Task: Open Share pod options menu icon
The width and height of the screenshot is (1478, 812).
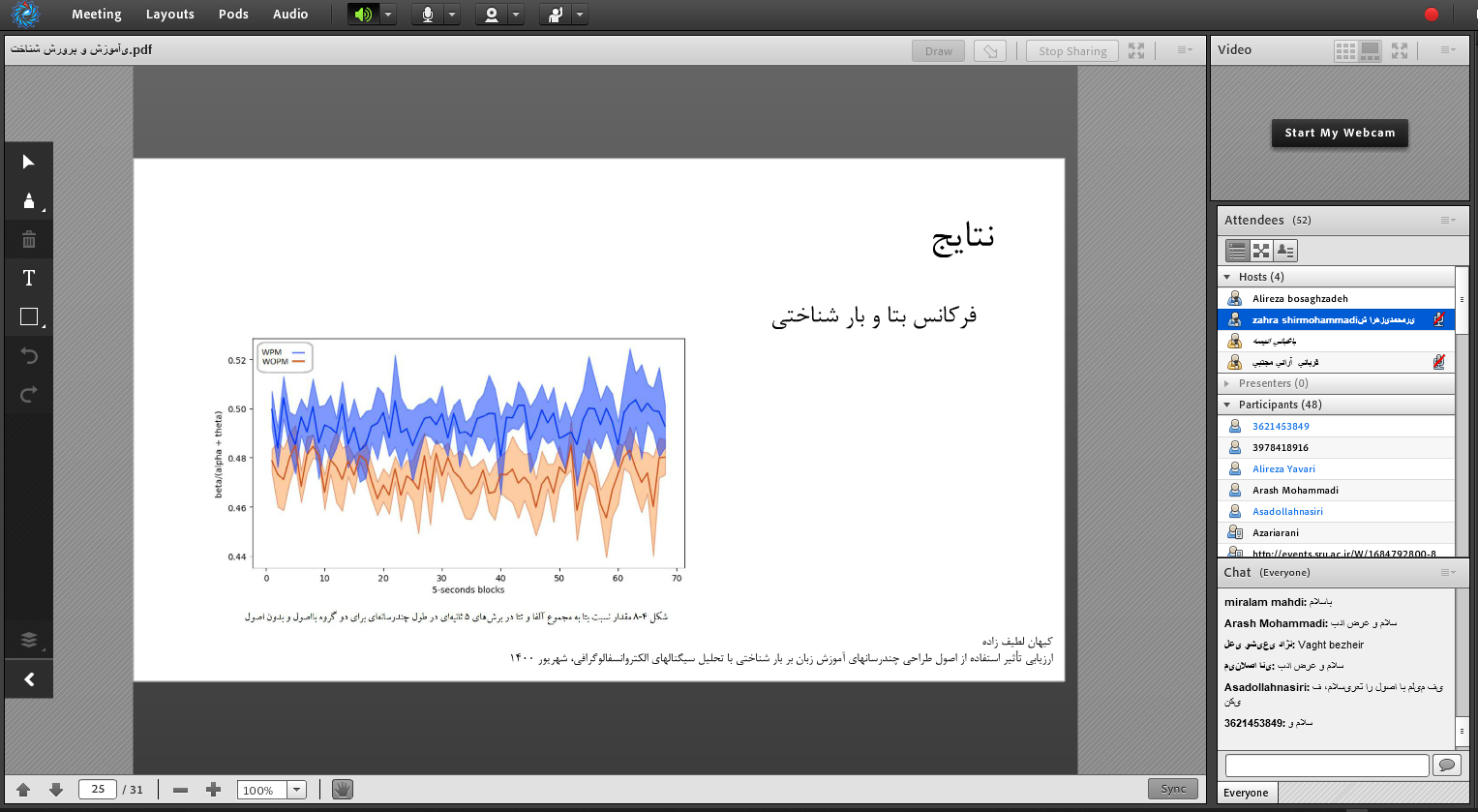Action: tap(1185, 50)
